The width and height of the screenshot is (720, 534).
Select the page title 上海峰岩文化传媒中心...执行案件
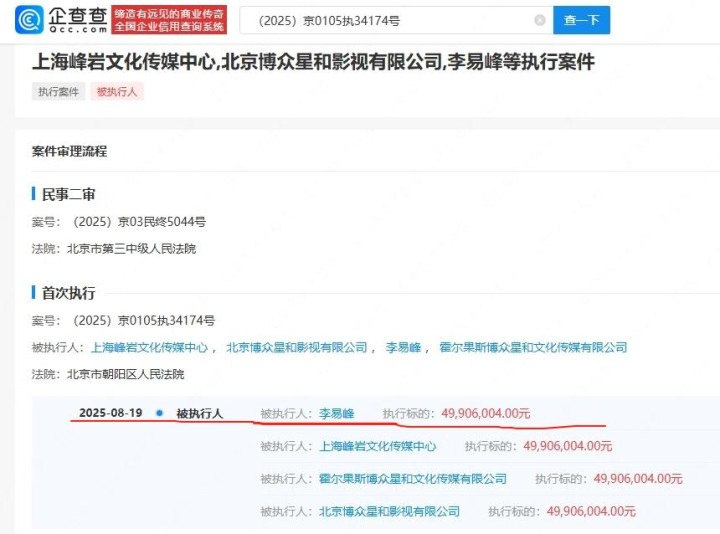[x=313, y=62]
